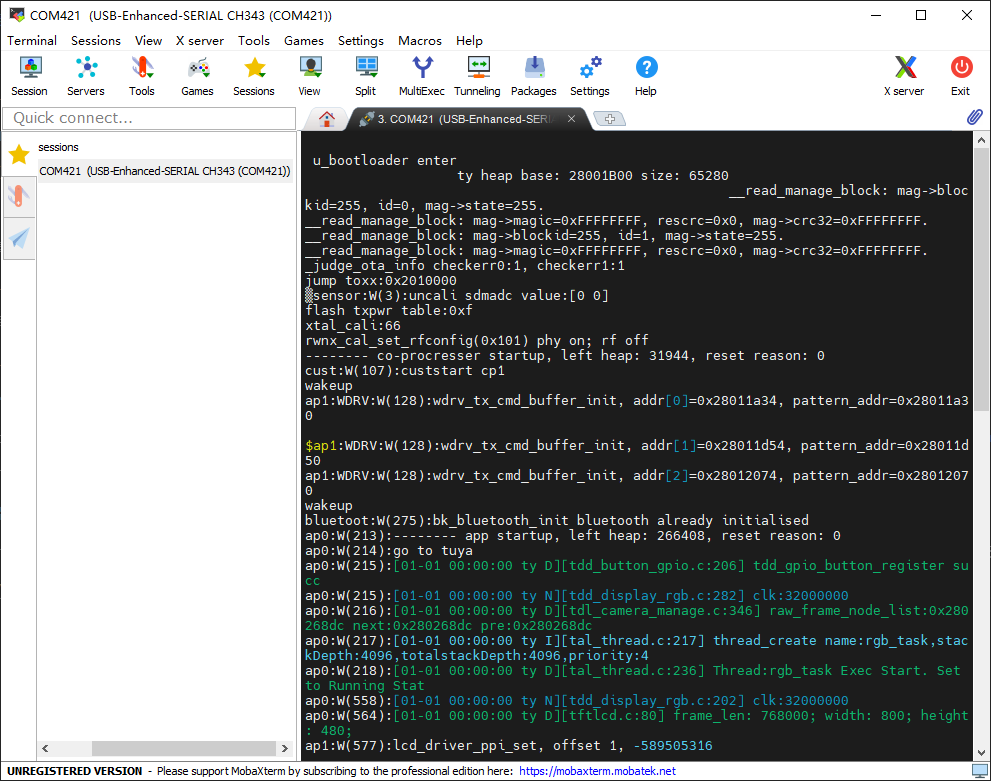
Task: Open the Tools toolbar icon
Action: click(142, 76)
